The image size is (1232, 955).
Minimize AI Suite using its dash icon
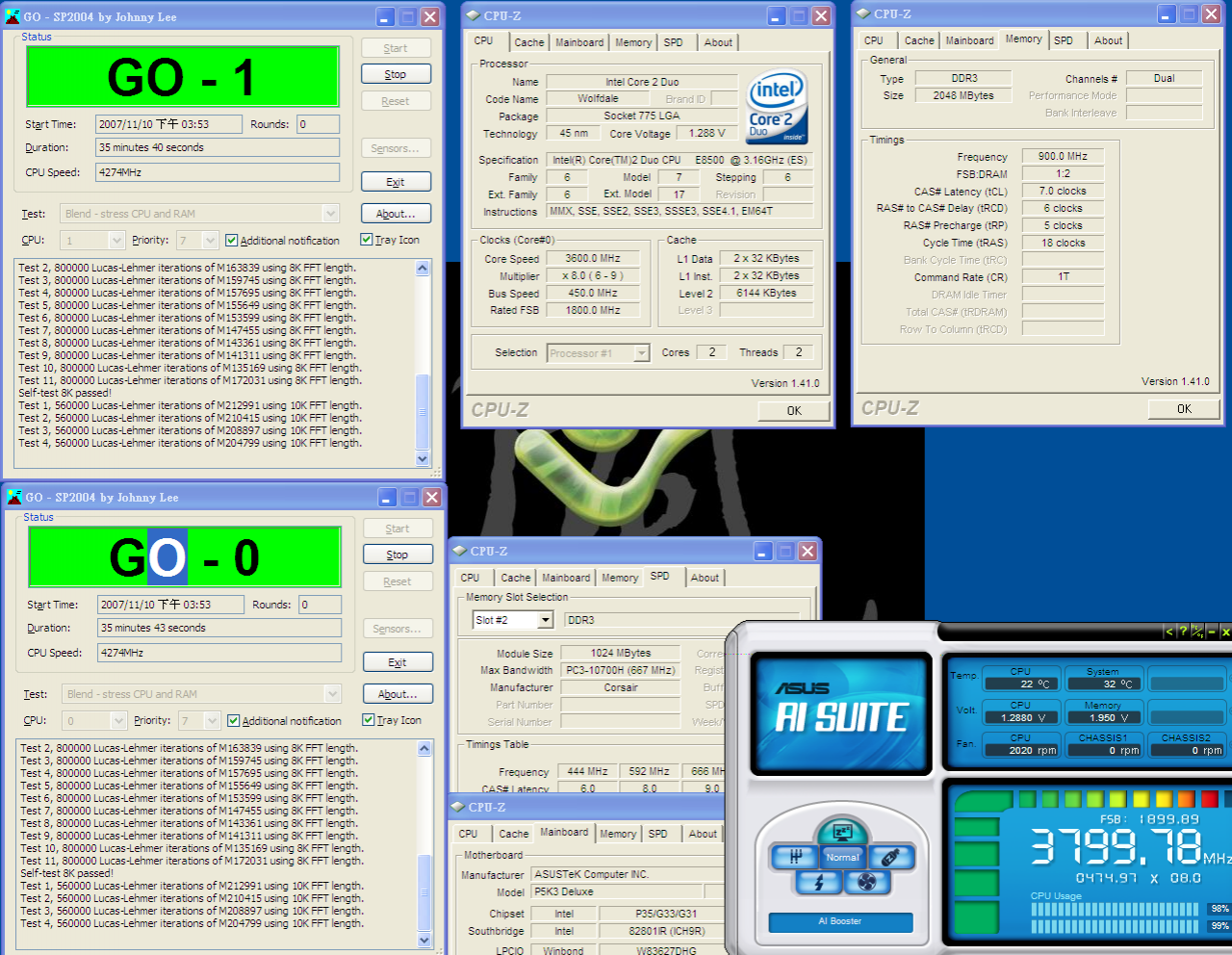point(1212,632)
